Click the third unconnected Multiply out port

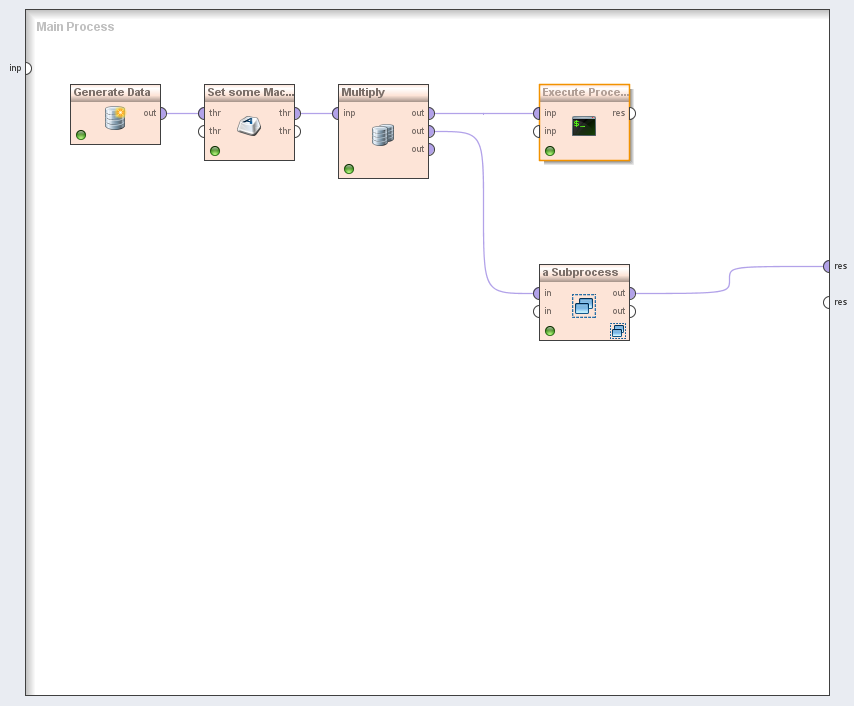click(x=430, y=149)
